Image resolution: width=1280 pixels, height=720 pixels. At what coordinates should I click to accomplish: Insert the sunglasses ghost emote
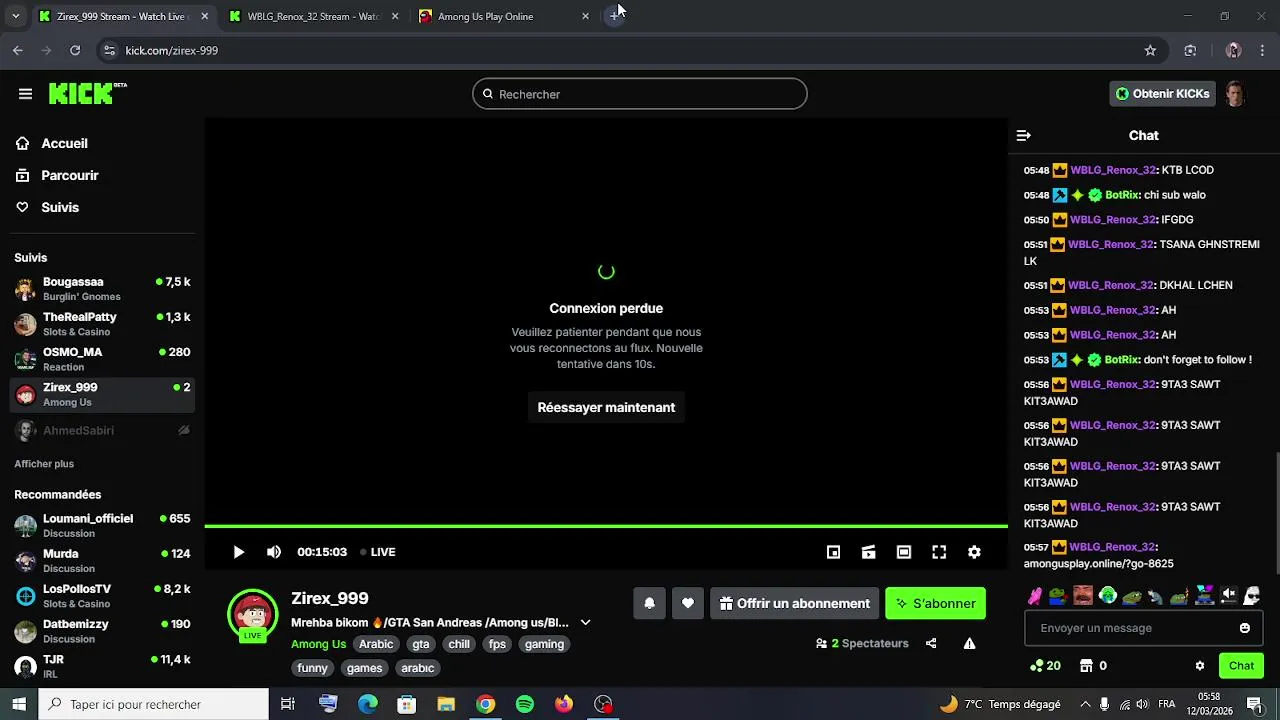click(1252, 596)
